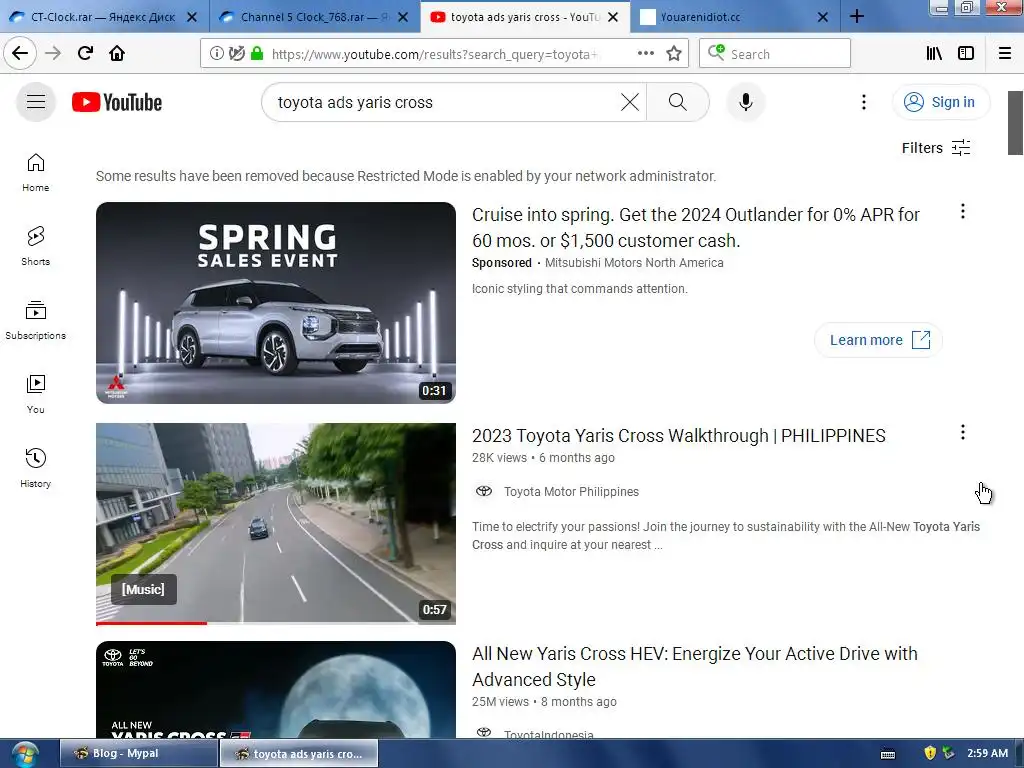1024x768 pixels.
Task: Switch to CT-Clock.rar Yandex Disk tab
Action: pyautogui.click(x=104, y=17)
